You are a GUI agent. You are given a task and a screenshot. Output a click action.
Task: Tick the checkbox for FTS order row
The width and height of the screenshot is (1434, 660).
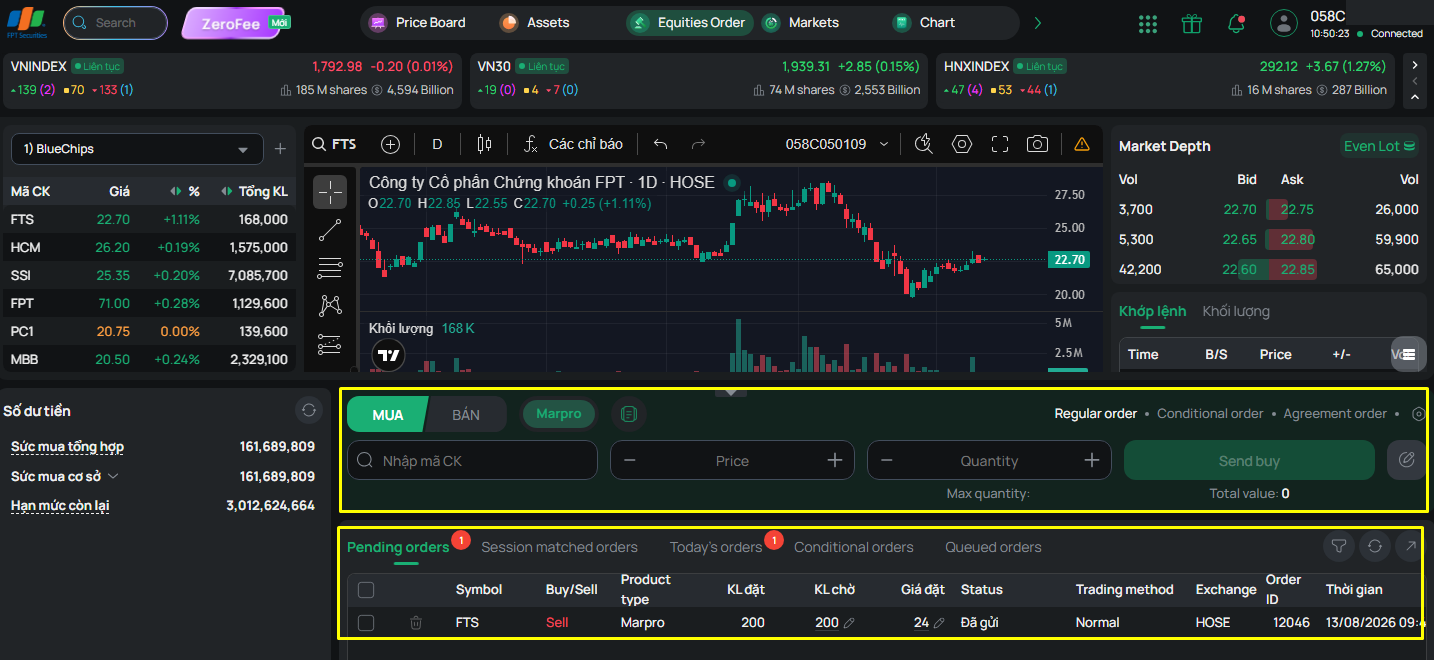[x=366, y=622]
